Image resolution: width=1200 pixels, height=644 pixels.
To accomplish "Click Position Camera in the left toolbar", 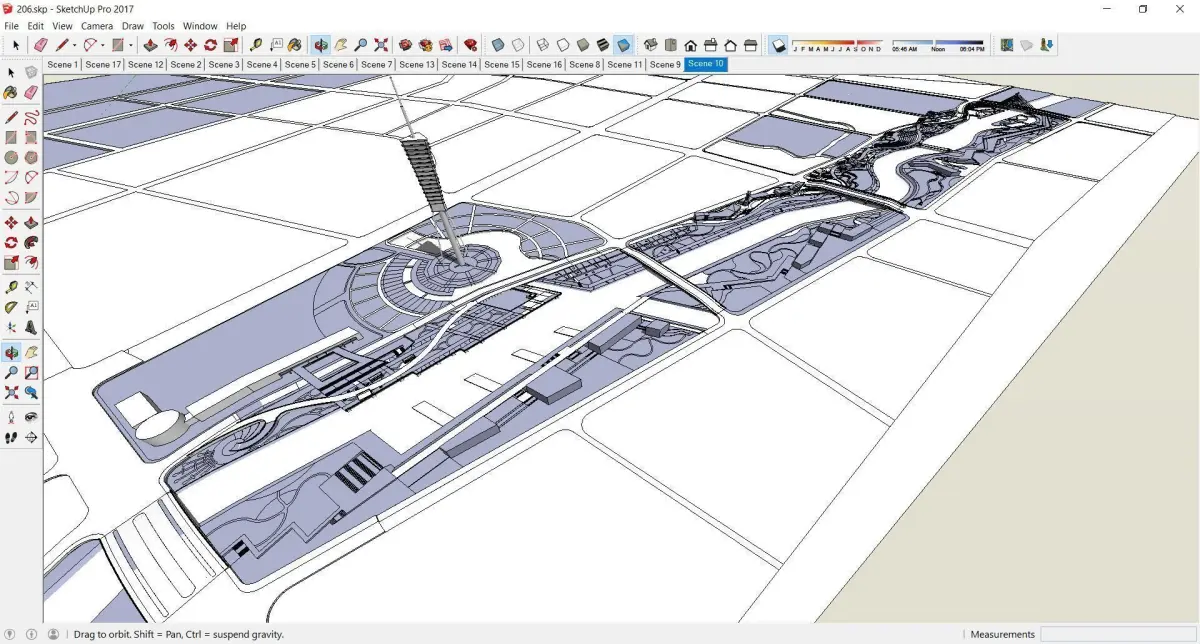I will [11, 417].
